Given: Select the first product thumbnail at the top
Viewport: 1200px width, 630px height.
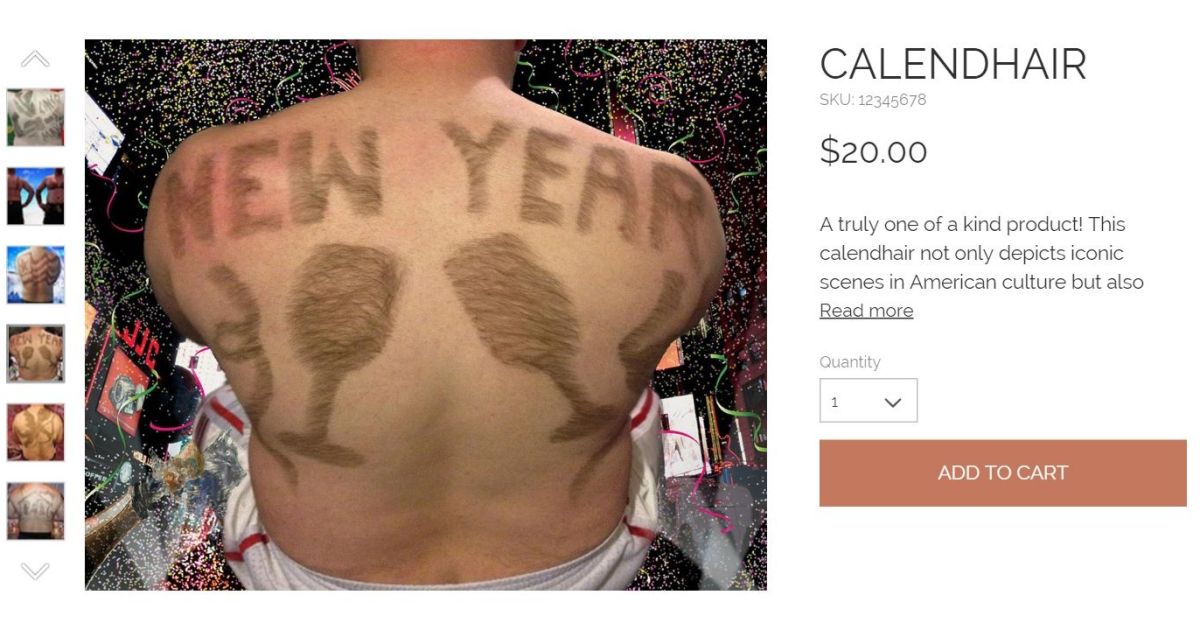Looking at the screenshot, I should 36,117.
